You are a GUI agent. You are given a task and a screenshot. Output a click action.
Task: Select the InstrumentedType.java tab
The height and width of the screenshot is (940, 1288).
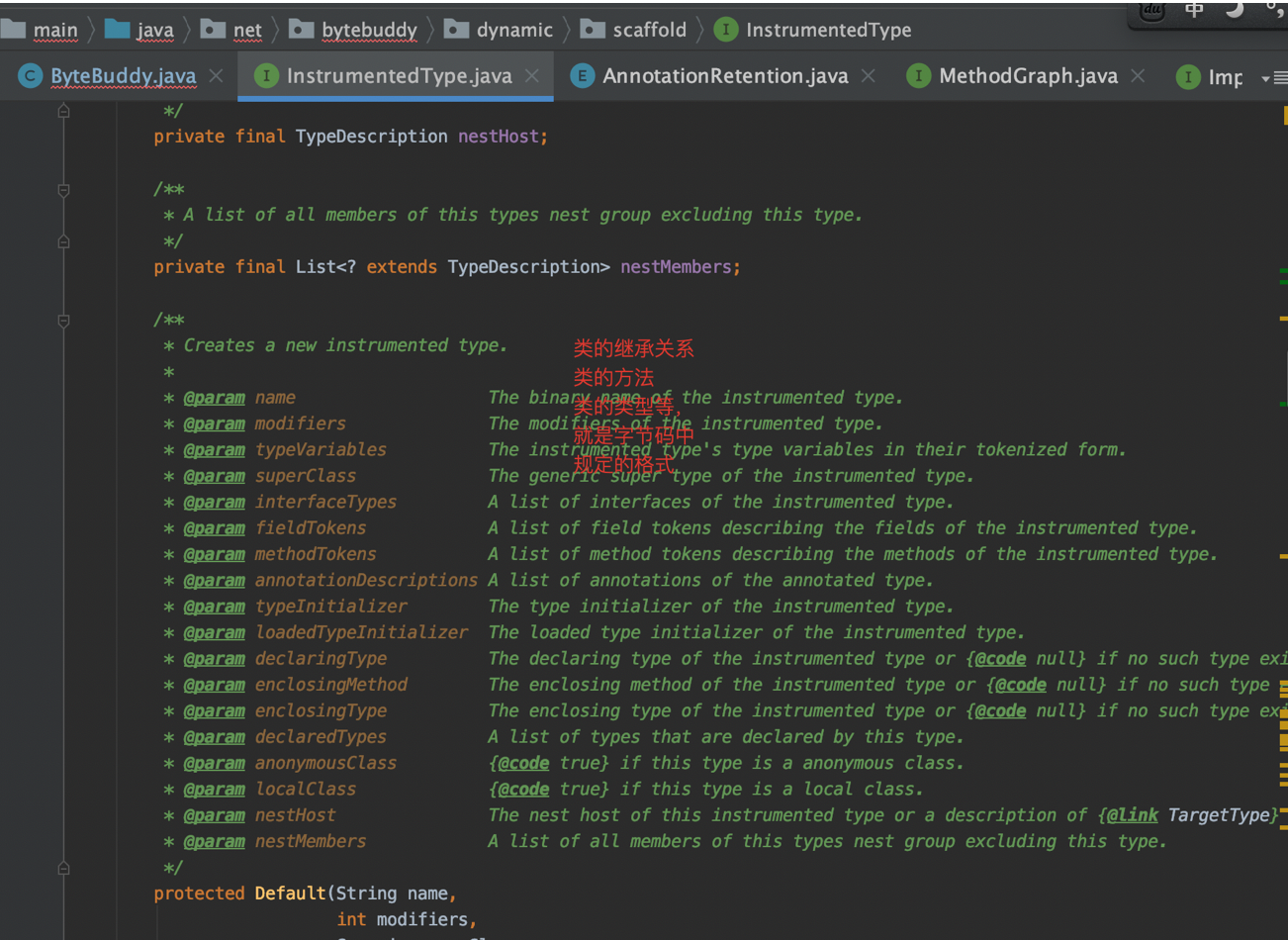(x=399, y=76)
